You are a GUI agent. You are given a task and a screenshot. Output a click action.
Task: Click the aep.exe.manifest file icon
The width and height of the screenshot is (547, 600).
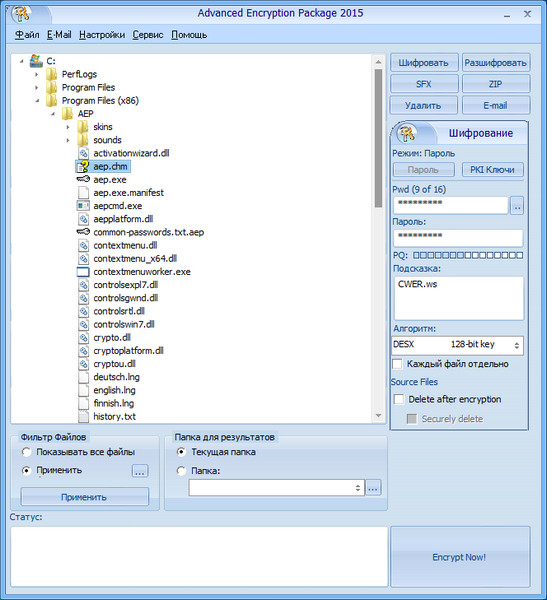pos(83,192)
